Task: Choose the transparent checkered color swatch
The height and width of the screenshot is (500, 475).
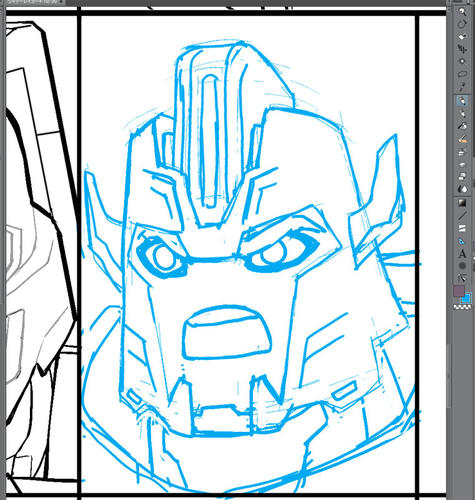Action: (x=463, y=307)
